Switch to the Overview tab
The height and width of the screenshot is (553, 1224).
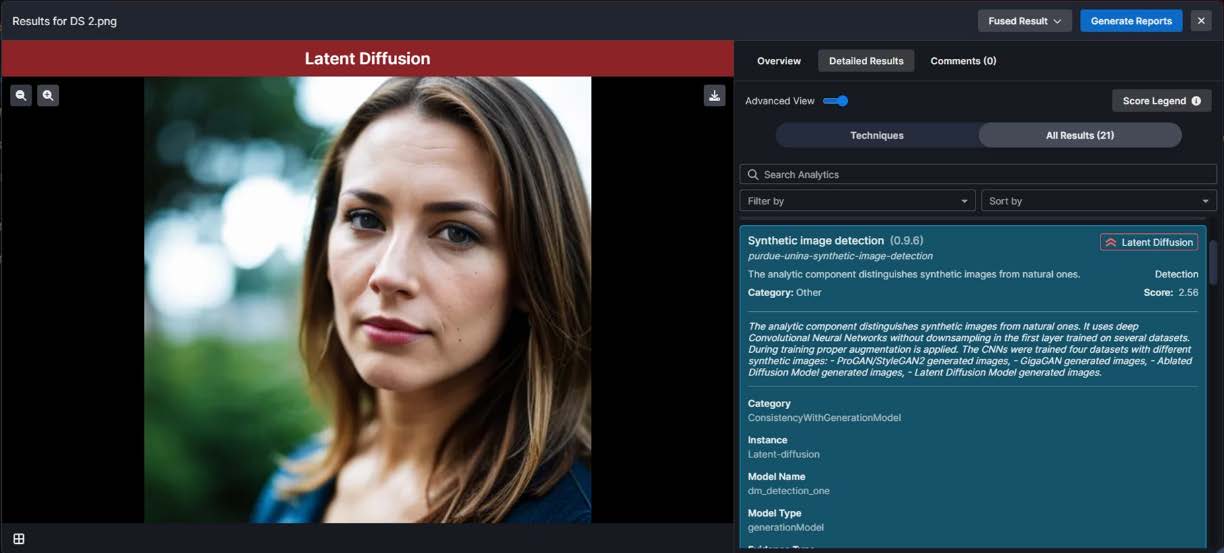tap(778, 61)
